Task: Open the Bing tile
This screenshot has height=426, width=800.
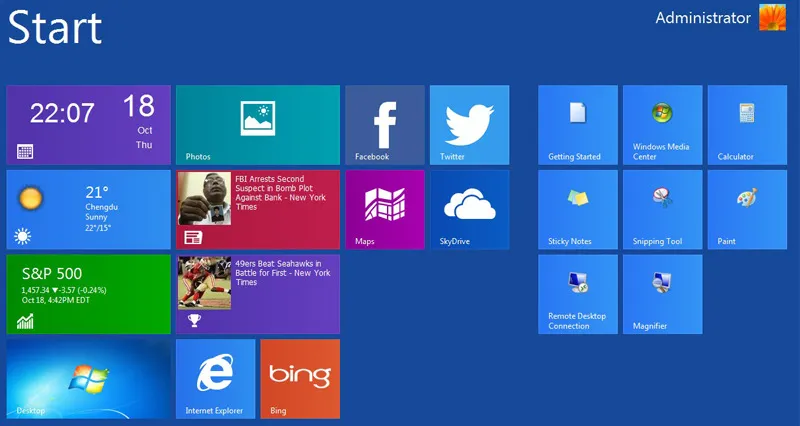Action: [x=299, y=378]
